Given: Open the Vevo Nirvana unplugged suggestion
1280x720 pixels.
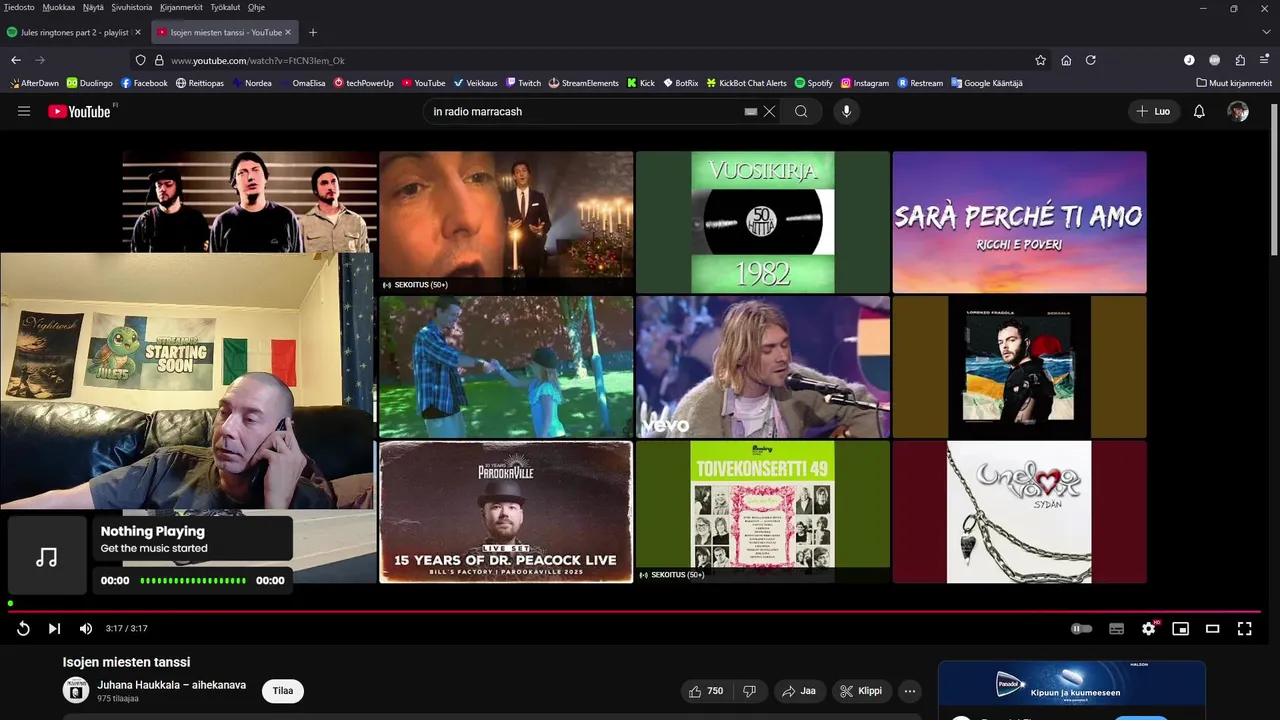Looking at the screenshot, I should pyautogui.click(x=762, y=367).
